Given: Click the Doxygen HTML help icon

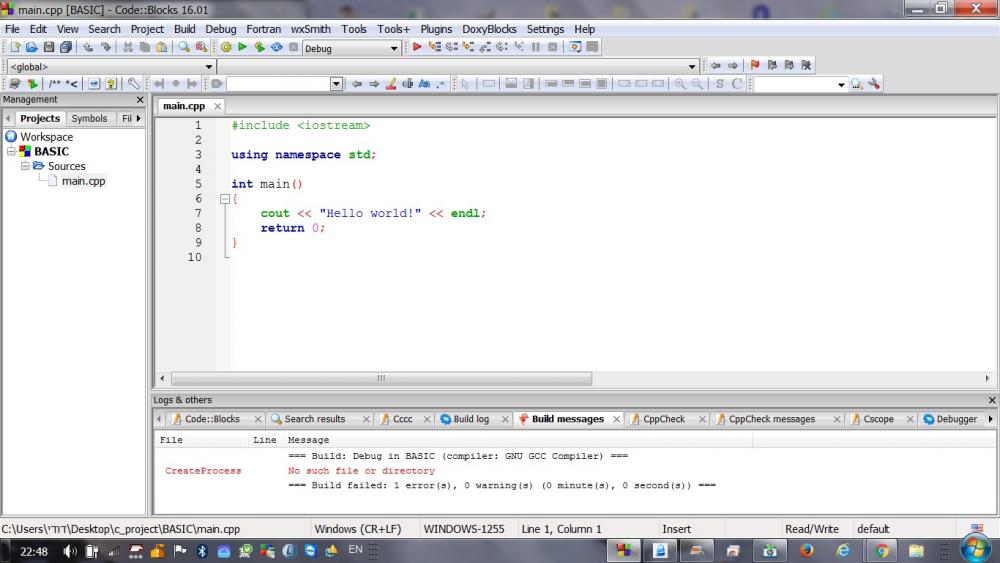Looking at the screenshot, I should point(111,84).
